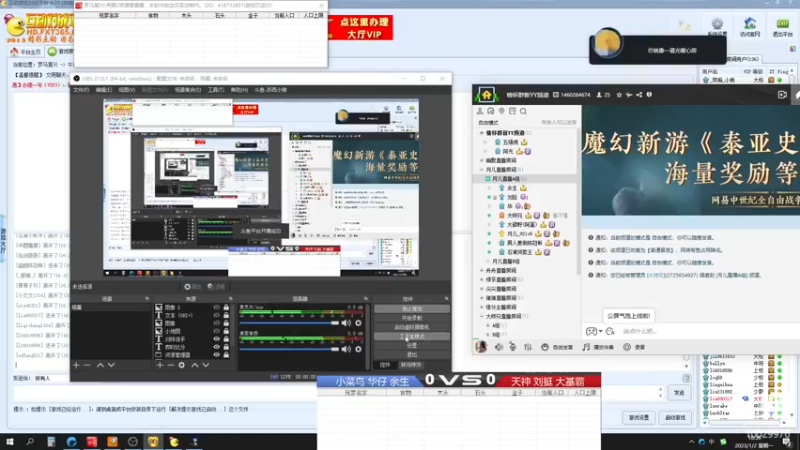Click the emoji game controller icon in YY chat
Viewport: 800px width, 450px height.
point(591,331)
